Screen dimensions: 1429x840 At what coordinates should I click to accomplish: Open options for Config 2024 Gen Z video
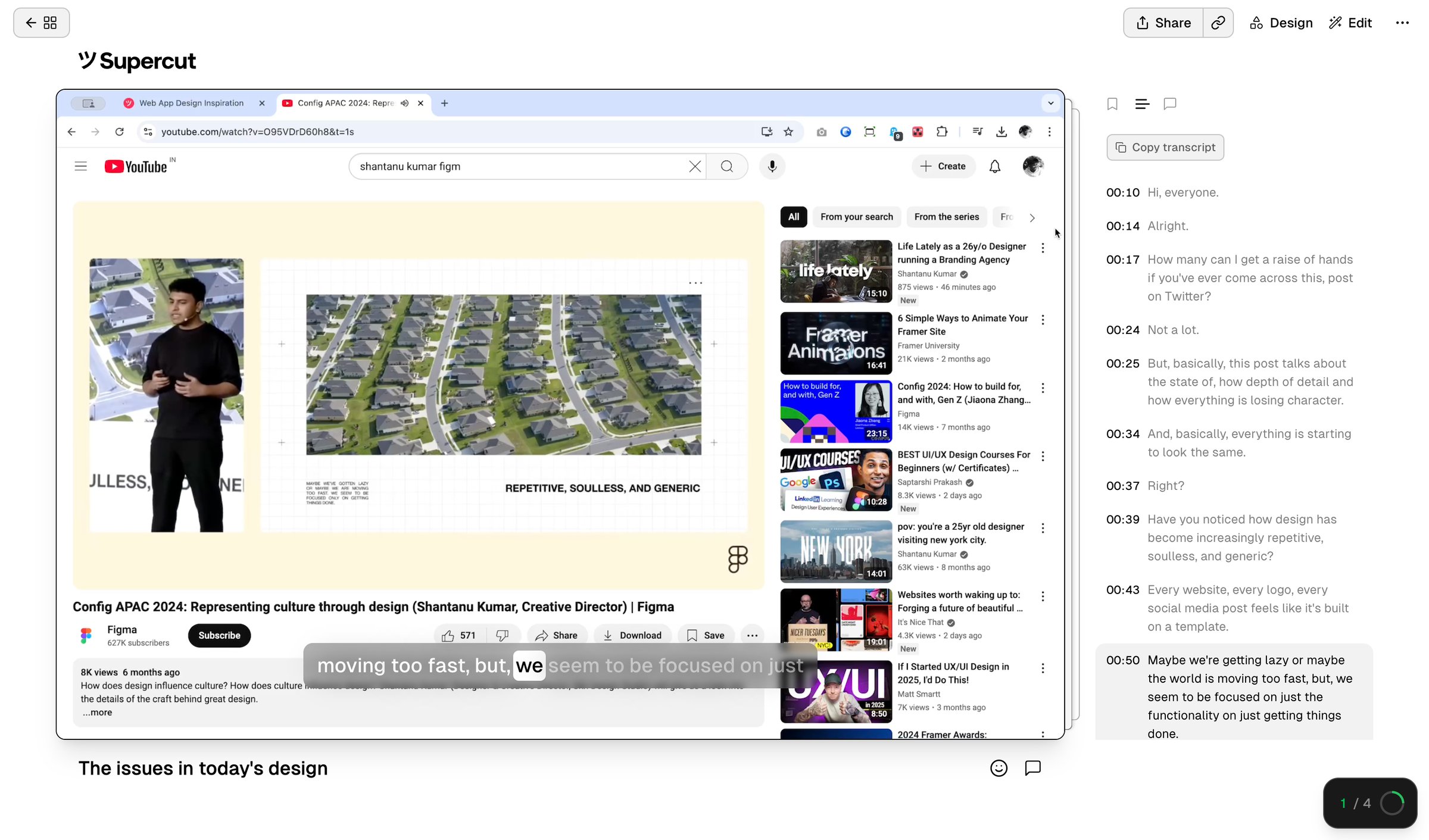point(1043,388)
